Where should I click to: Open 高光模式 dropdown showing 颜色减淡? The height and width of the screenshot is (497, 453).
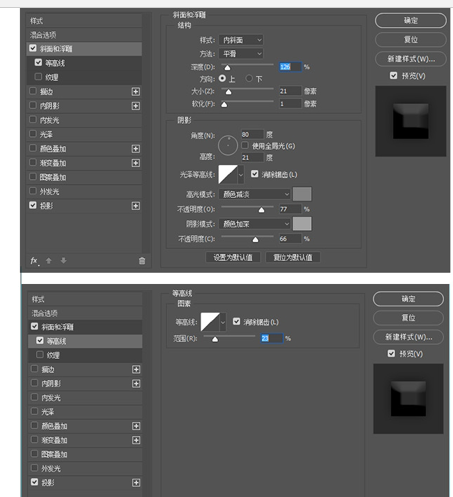[255, 194]
